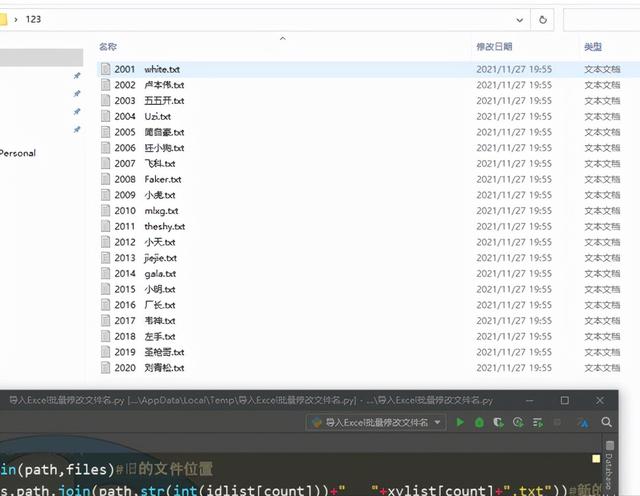Click the sort arrow above the 名称 column
Screen dimensions: 640x496
282,38
